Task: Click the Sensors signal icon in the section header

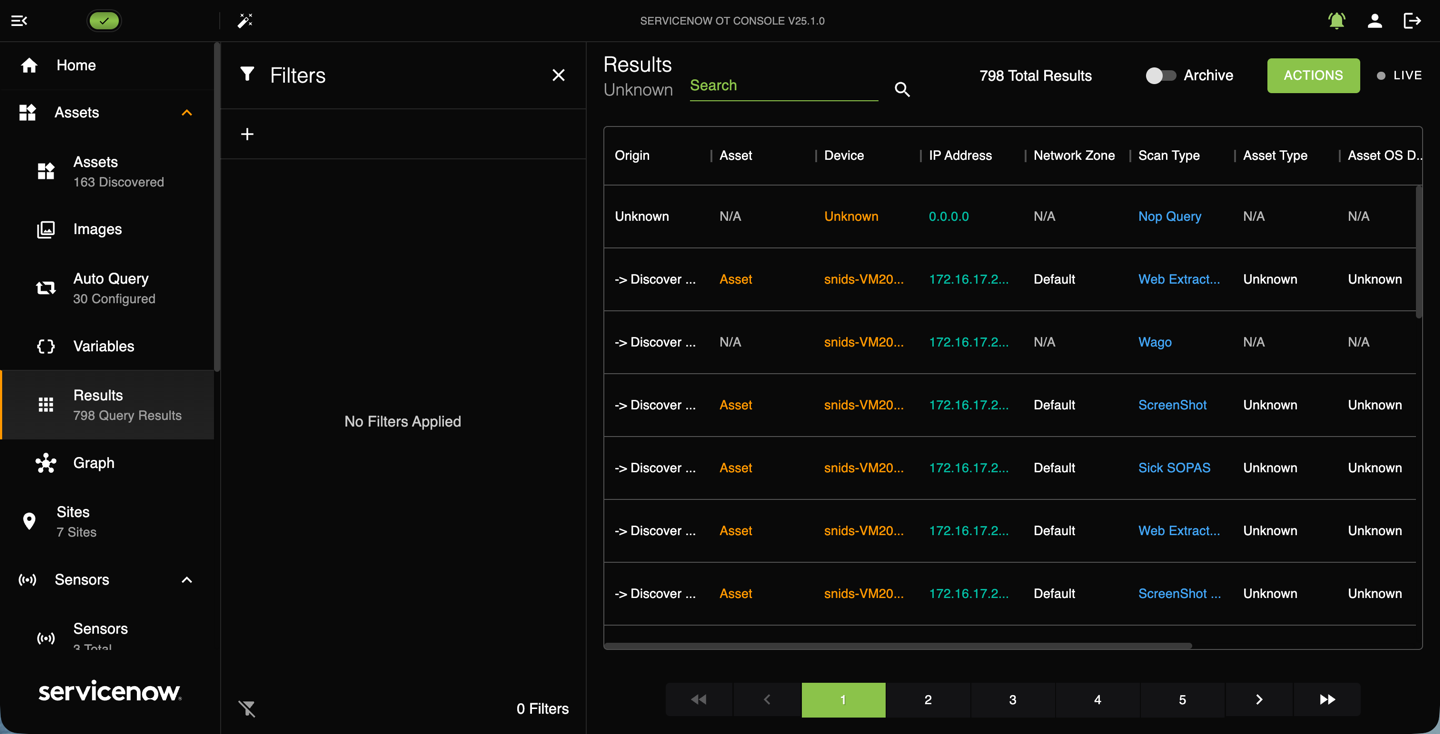Action: (x=28, y=580)
